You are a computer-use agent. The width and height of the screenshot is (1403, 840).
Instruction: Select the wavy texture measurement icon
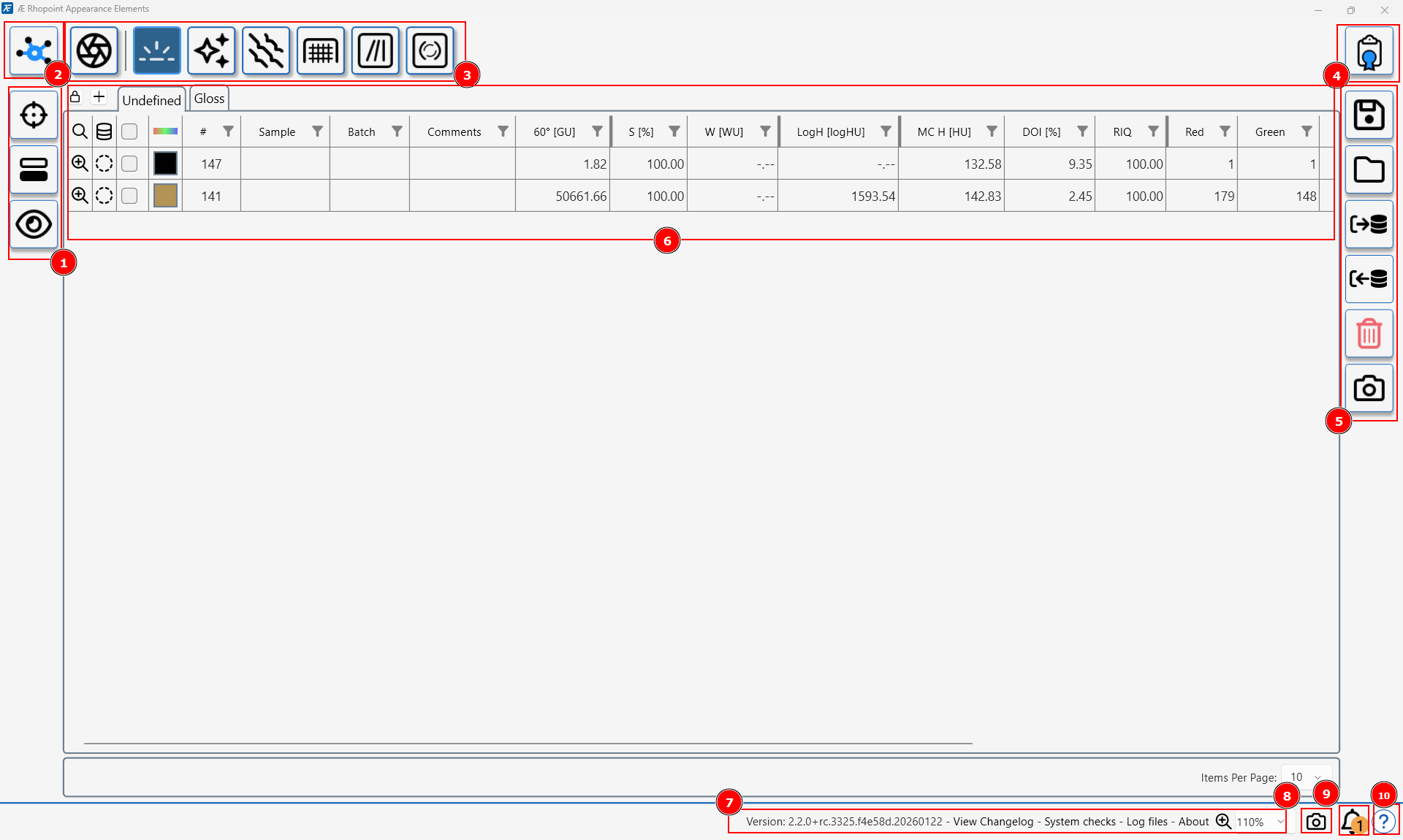pos(266,50)
